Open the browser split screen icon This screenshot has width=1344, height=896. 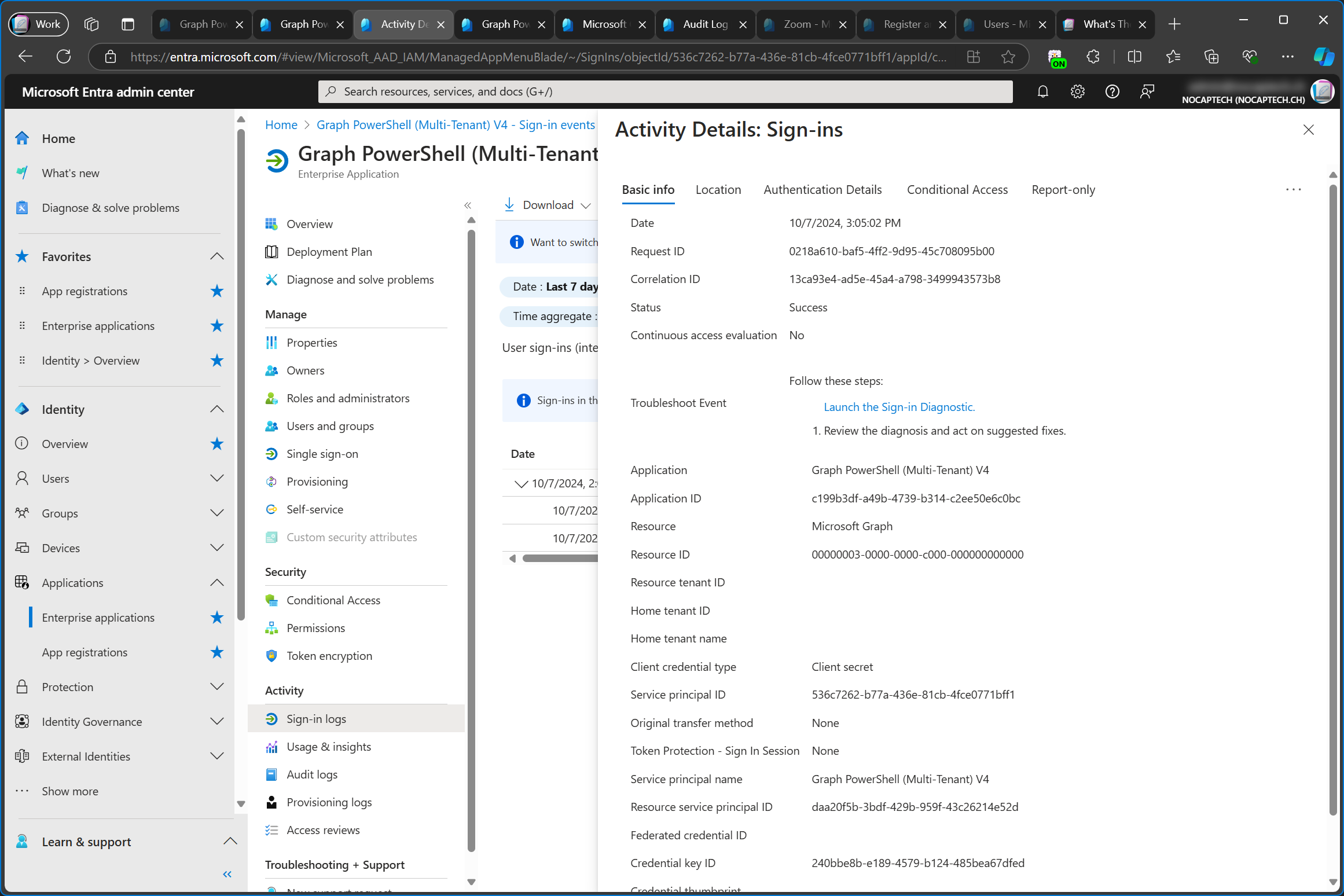tap(1134, 57)
